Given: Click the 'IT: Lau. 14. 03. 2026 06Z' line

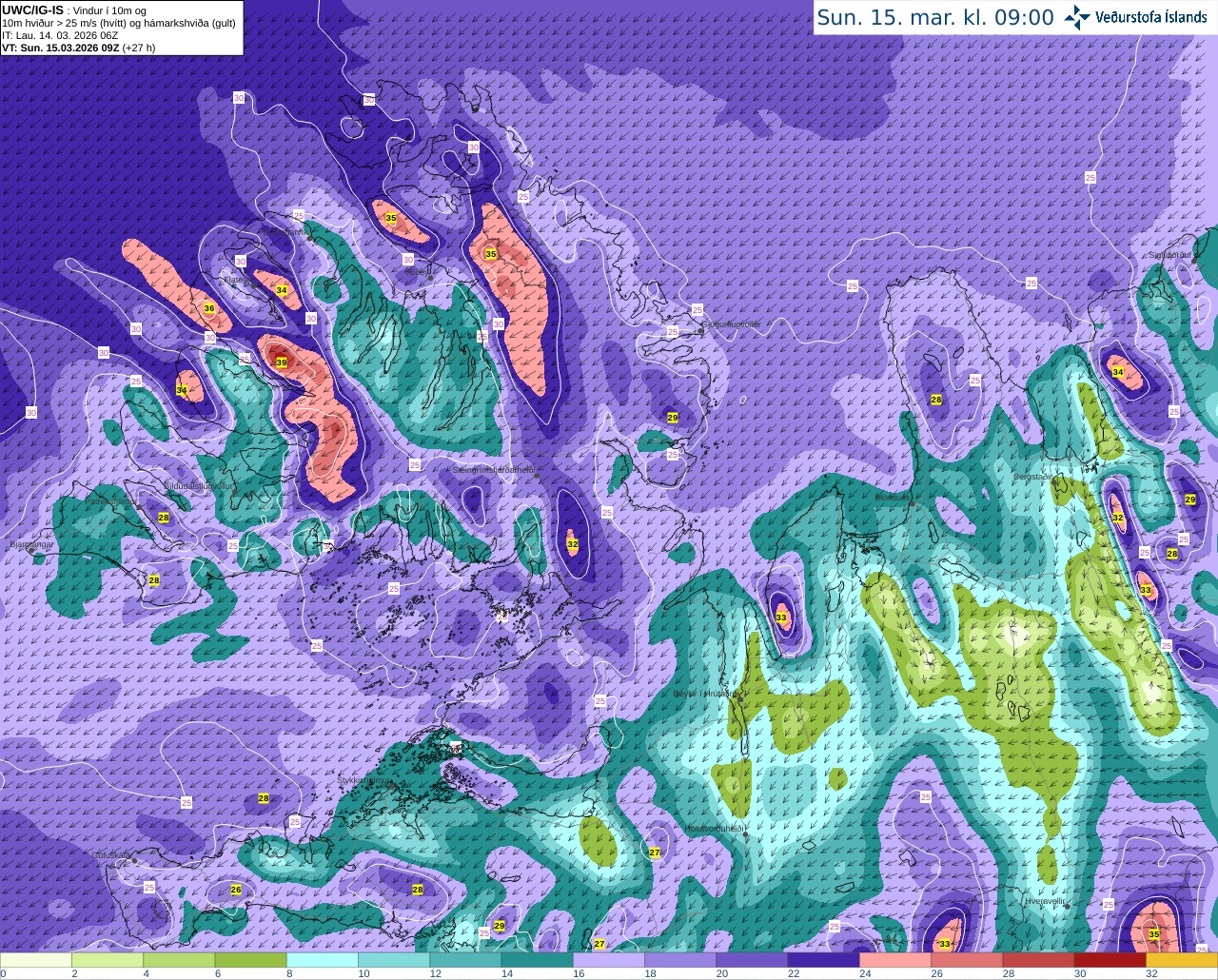Looking at the screenshot, I should point(60,35).
